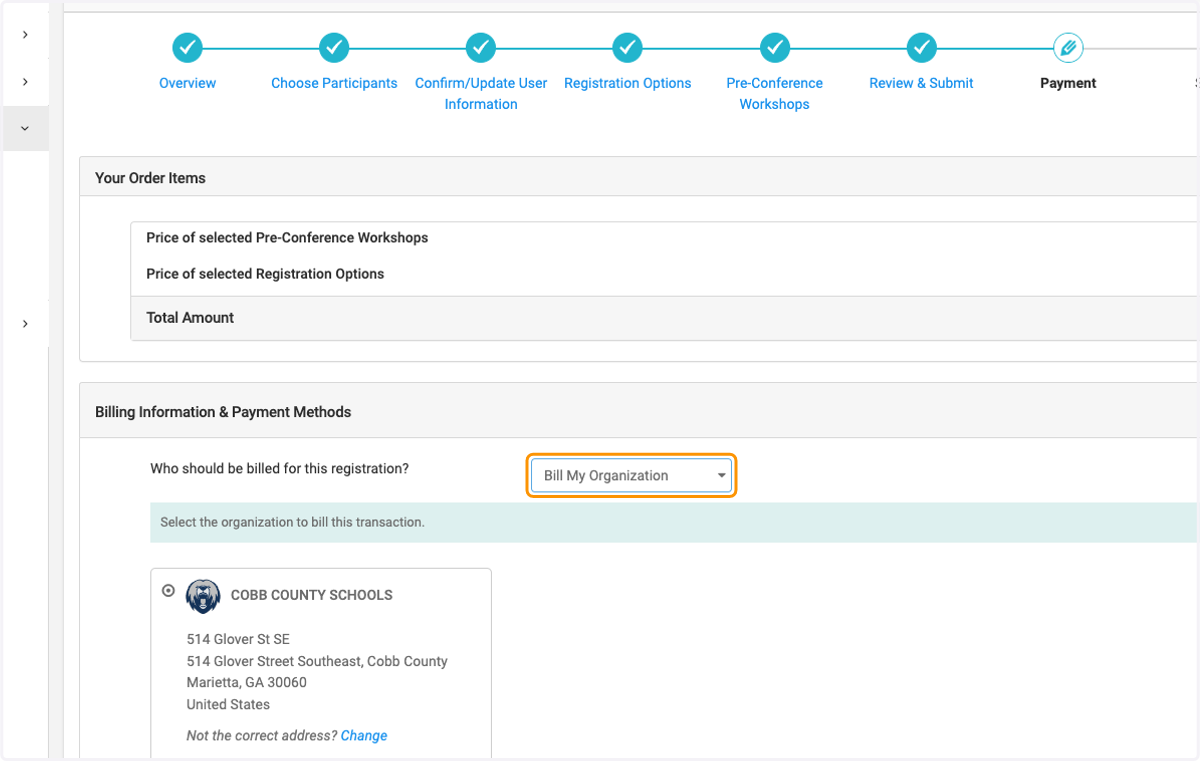The image size is (1200, 761).
Task: Open the Bill My Organization dropdown
Action: coord(632,476)
